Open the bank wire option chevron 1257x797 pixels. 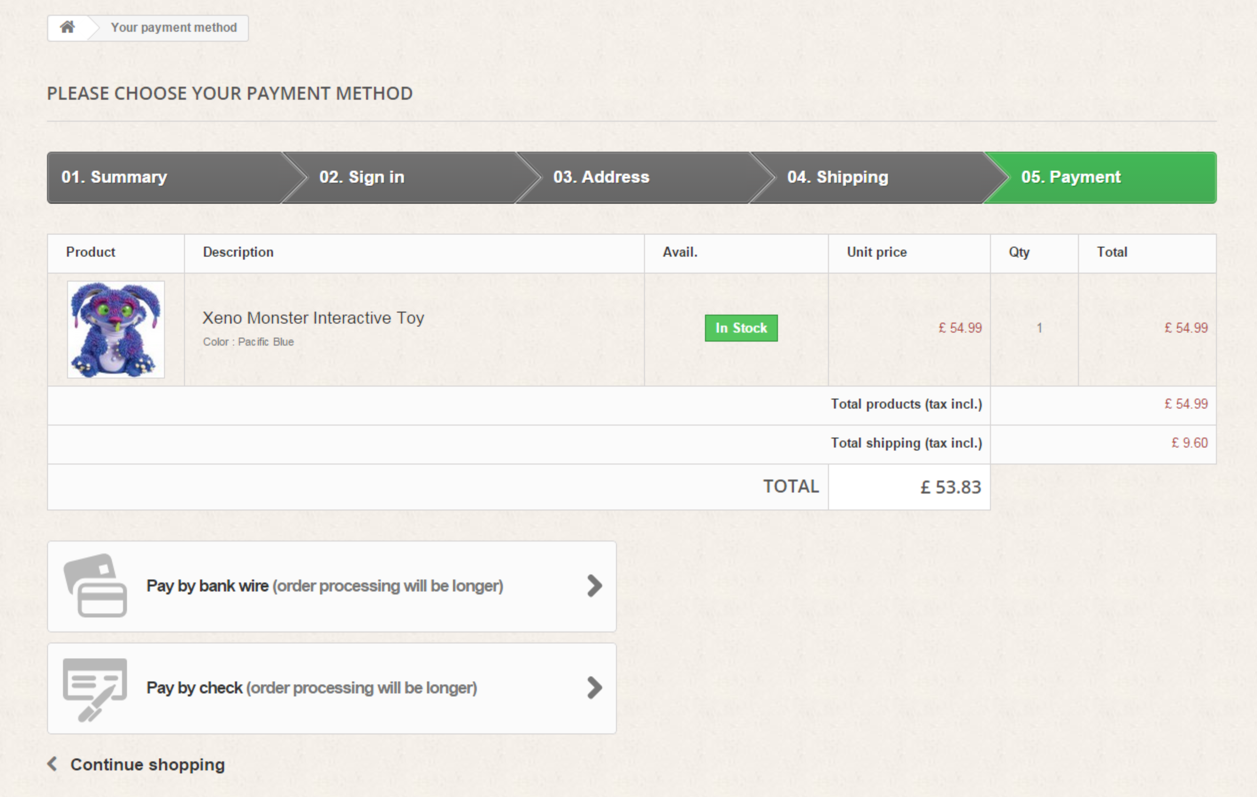tap(594, 586)
